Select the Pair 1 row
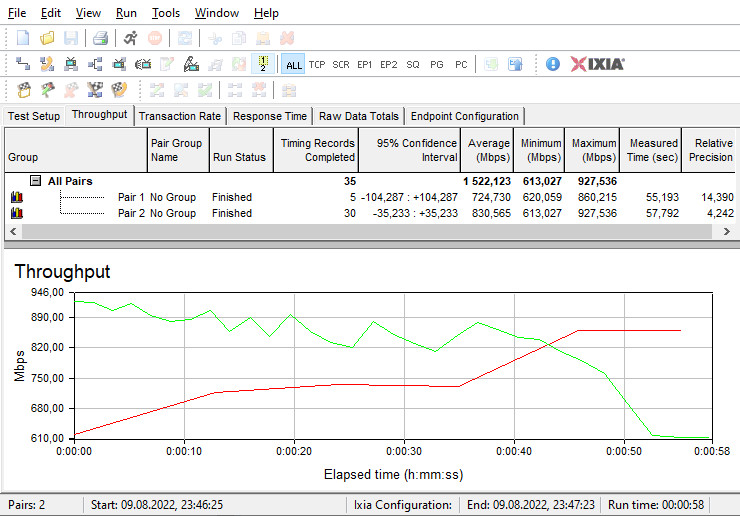The image size is (740, 516). tap(370, 197)
